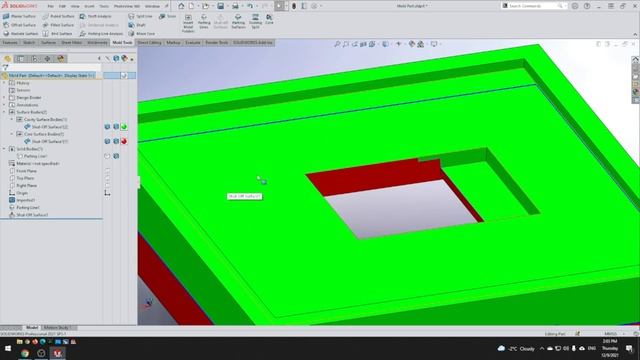
Task: Click Parting Surfaces tool
Action: [238, 21]
